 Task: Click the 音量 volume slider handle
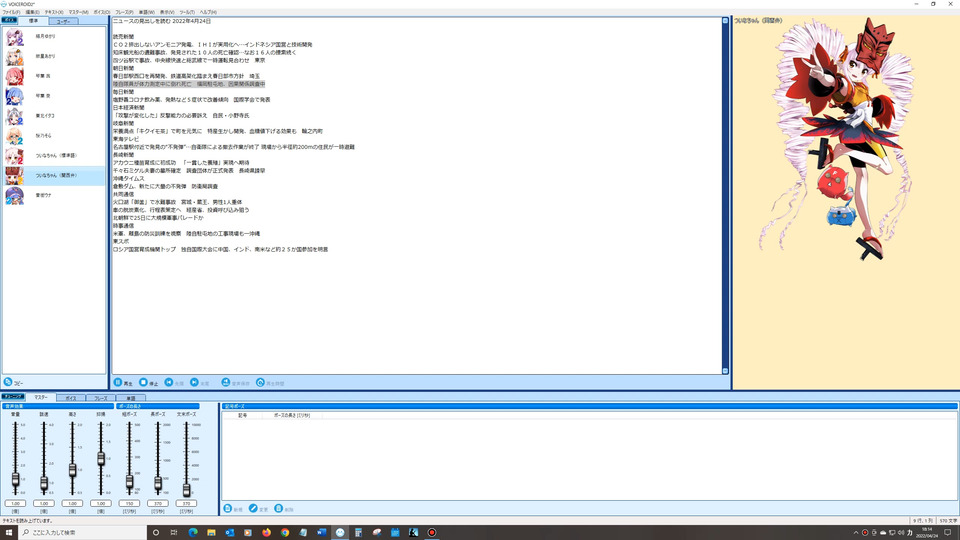[15, 479]
